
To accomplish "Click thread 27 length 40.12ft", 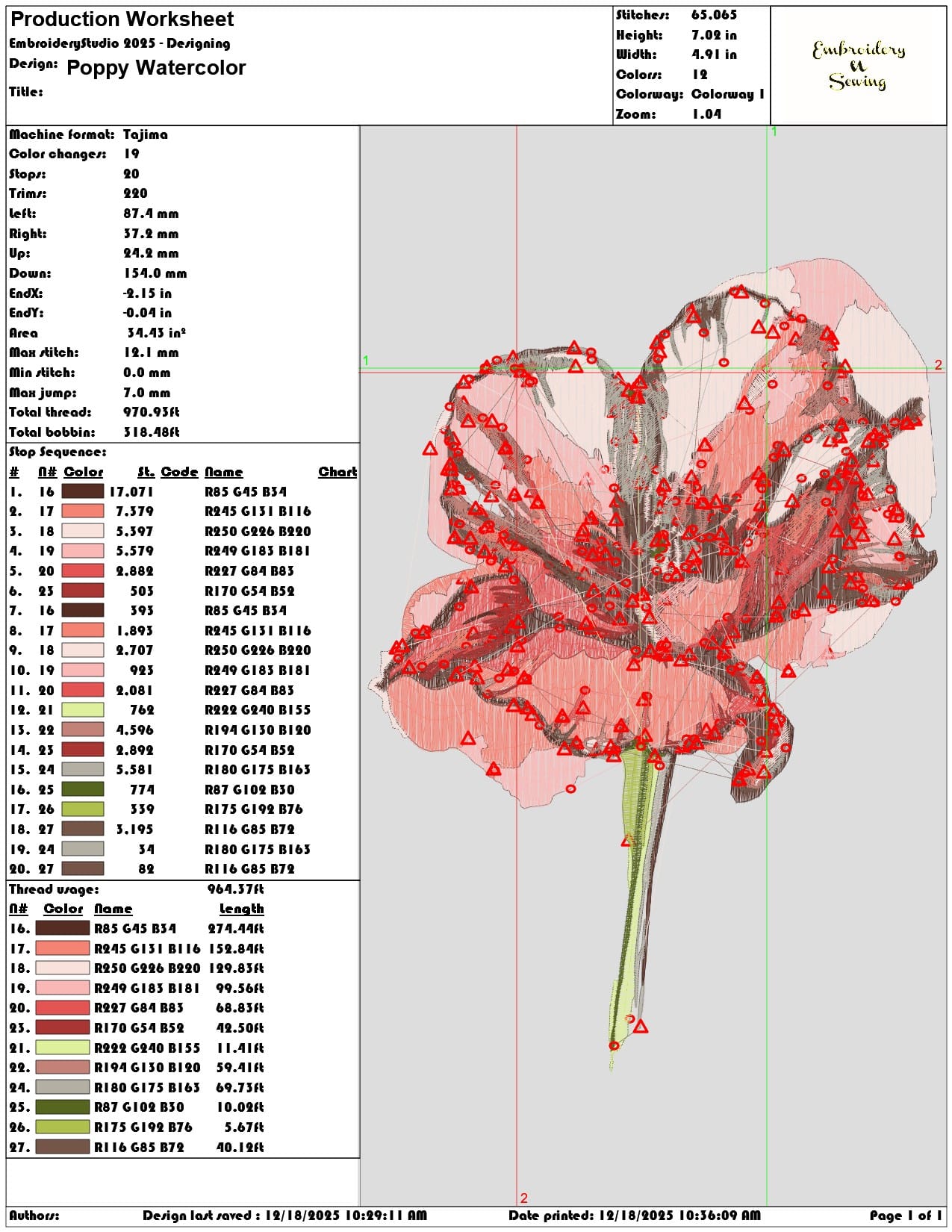I will tap(240, 1148).
